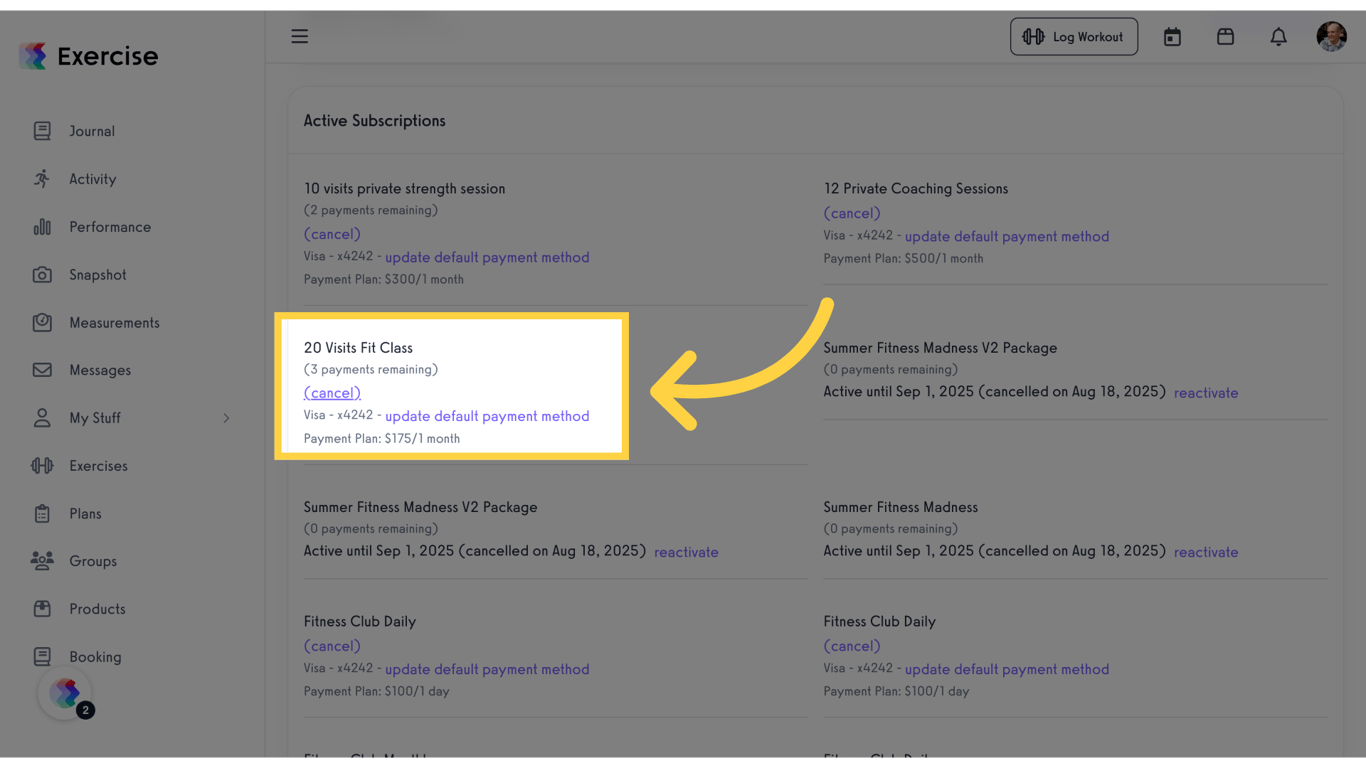Open the Journal section

point(91,131)
